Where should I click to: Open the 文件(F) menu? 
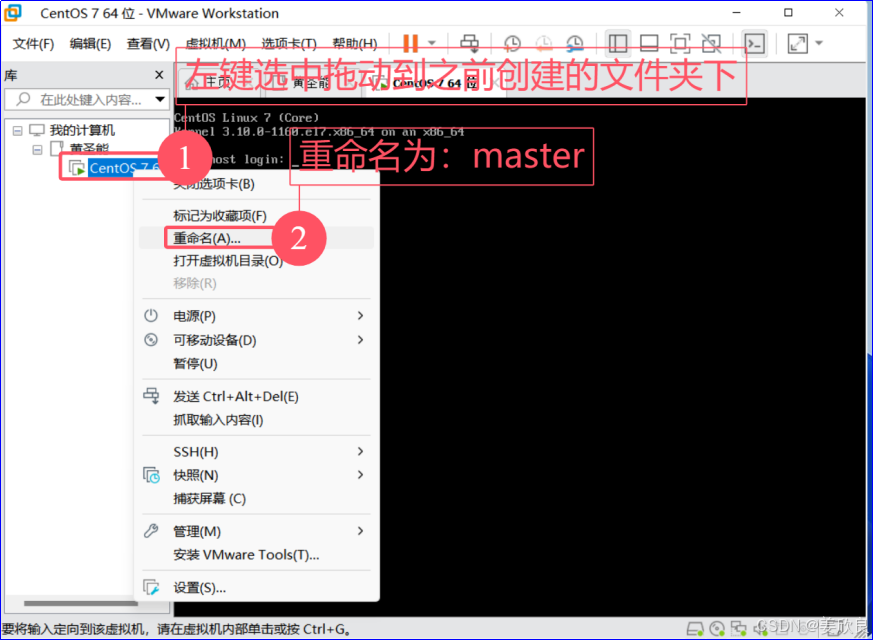[33, 43]
